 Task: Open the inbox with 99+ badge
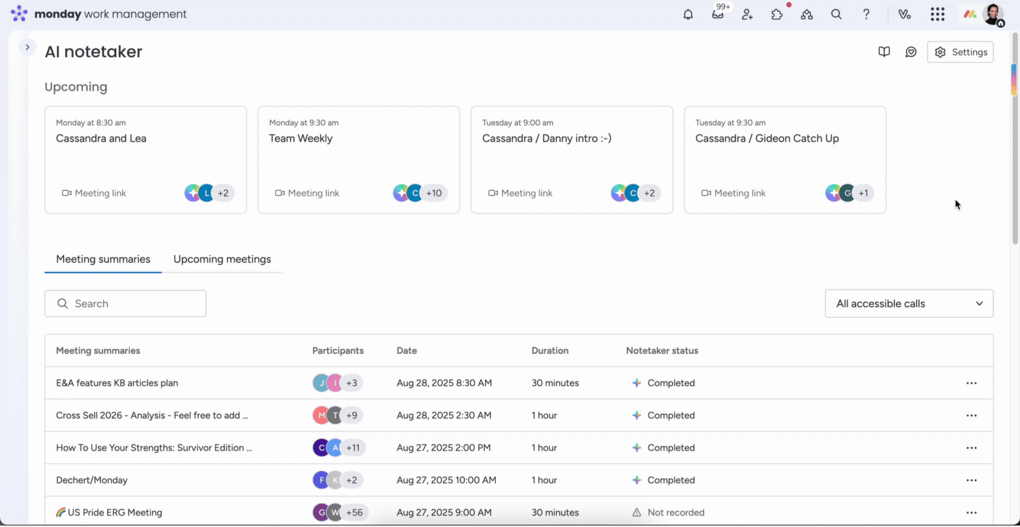click(718, 14)
